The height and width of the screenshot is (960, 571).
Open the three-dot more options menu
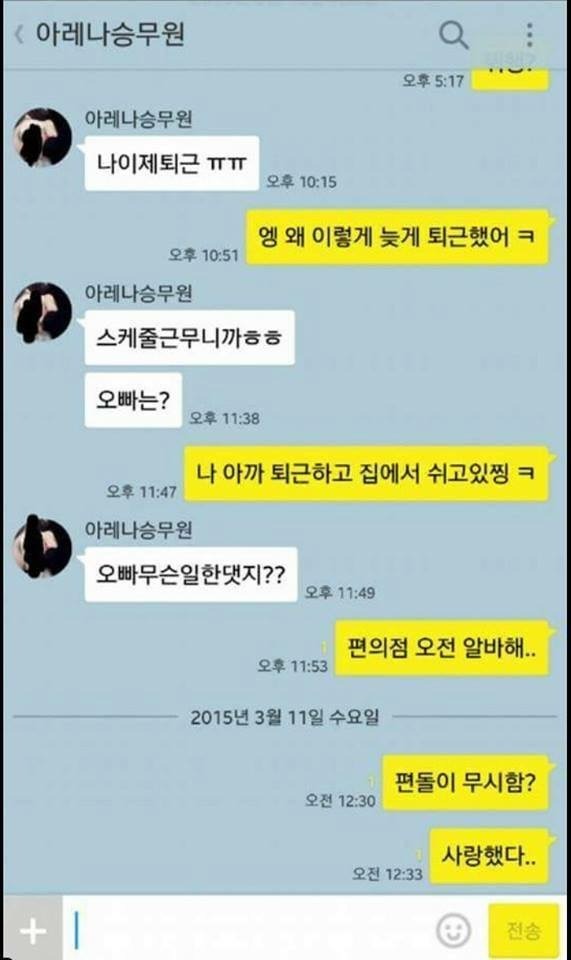529,34
